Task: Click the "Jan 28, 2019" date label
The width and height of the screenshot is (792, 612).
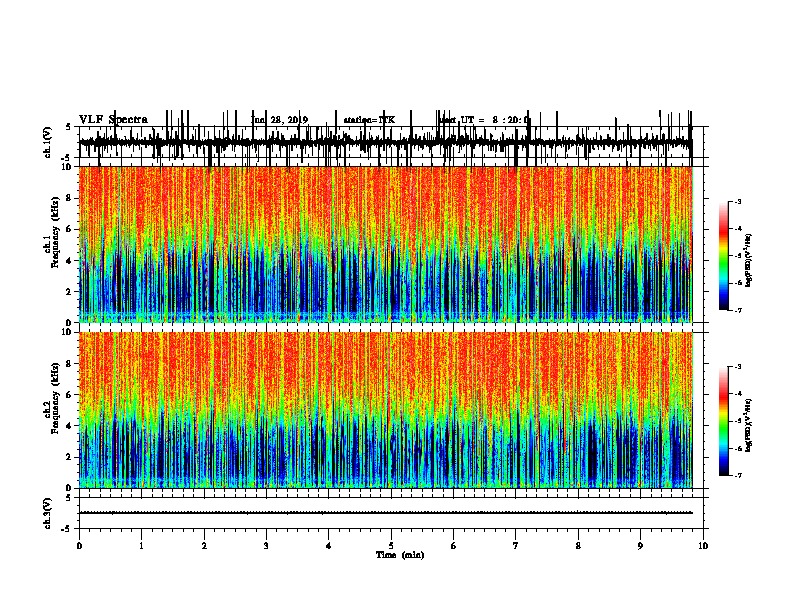Action: tap(279, 120)
